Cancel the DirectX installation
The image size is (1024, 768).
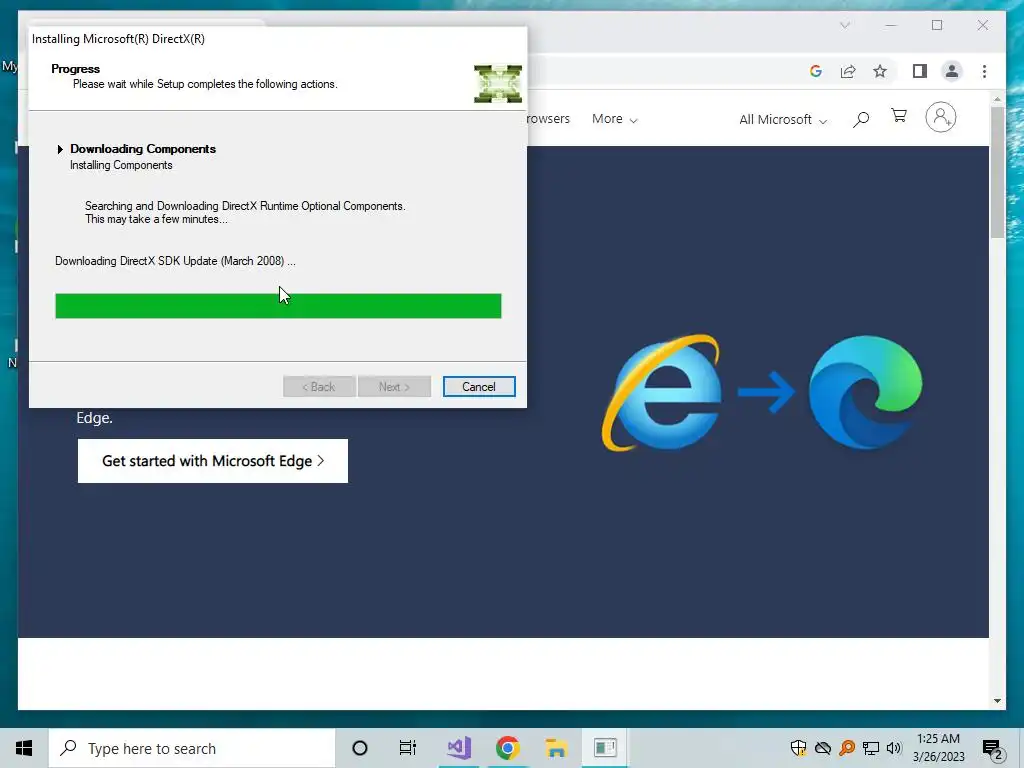coord(479,387)
